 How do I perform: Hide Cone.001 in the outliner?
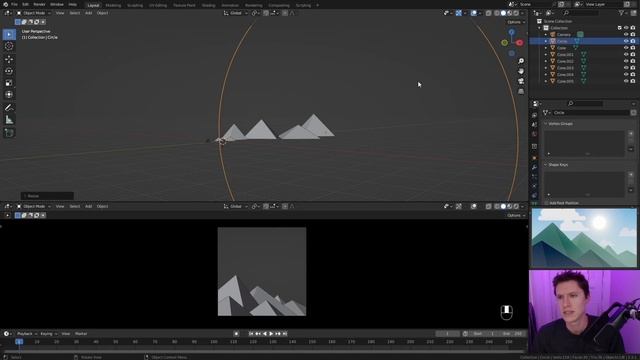pyautogui.click(x=626, y=54)
